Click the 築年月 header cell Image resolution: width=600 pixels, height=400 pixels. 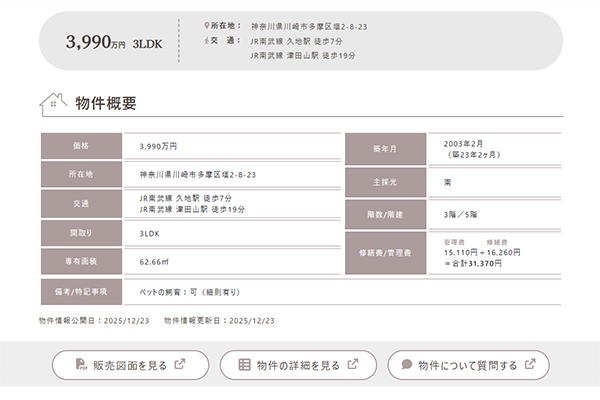pos(385,149)
